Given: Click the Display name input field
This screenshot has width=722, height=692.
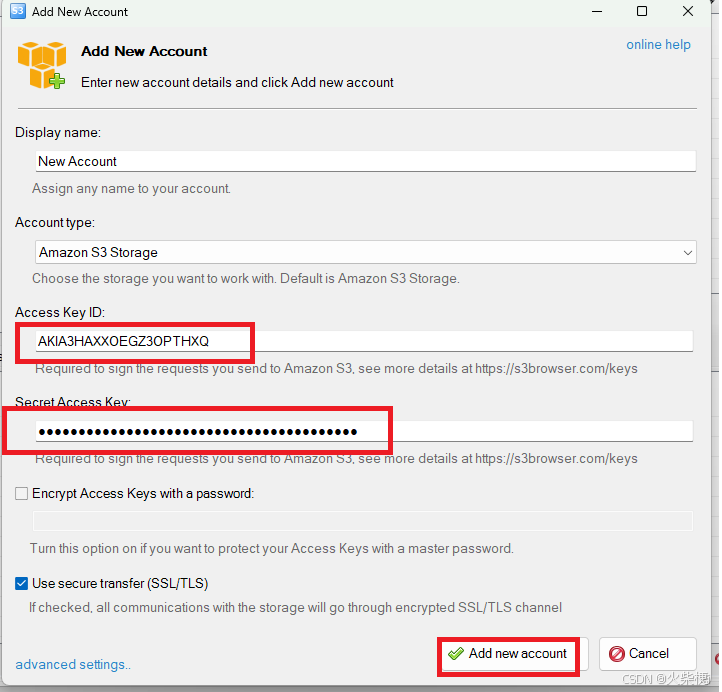Looking at the screenshot, I should [366, 162].
